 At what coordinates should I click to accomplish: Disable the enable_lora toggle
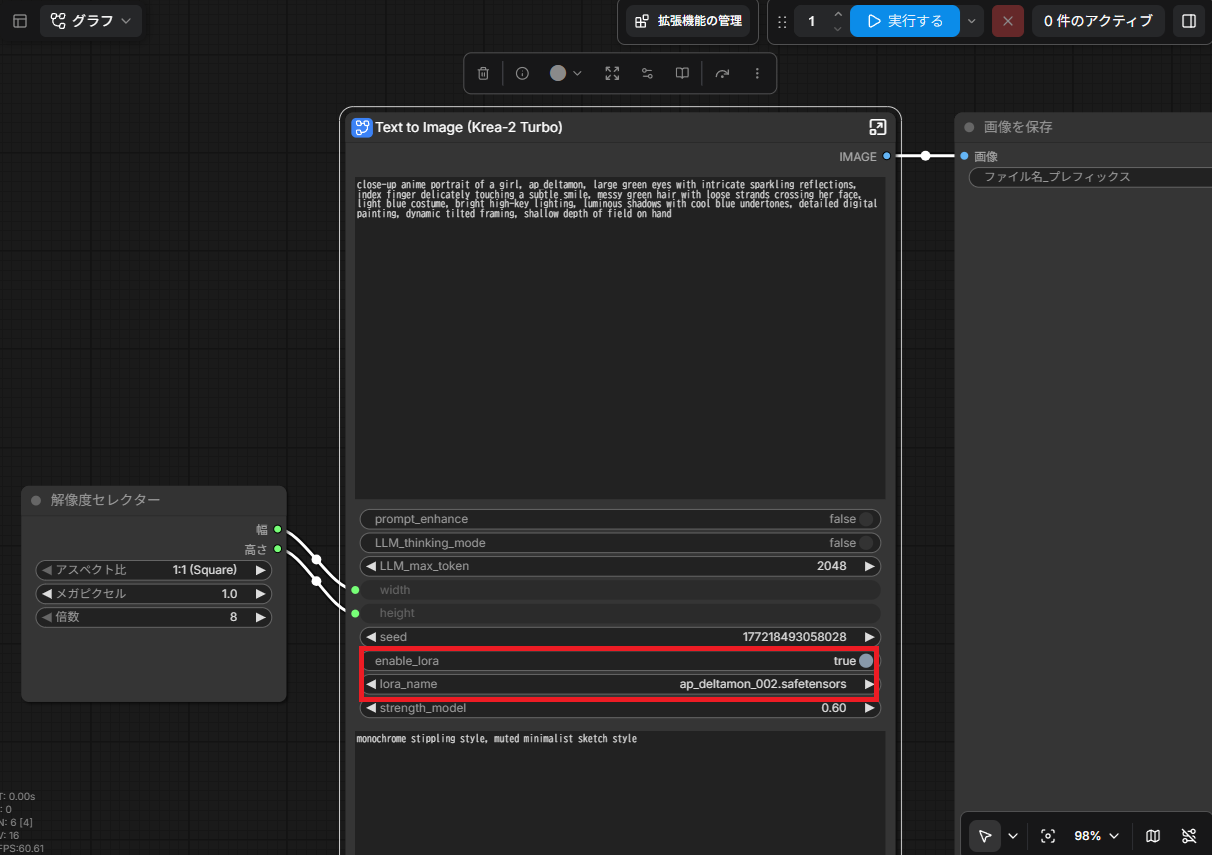866,661
